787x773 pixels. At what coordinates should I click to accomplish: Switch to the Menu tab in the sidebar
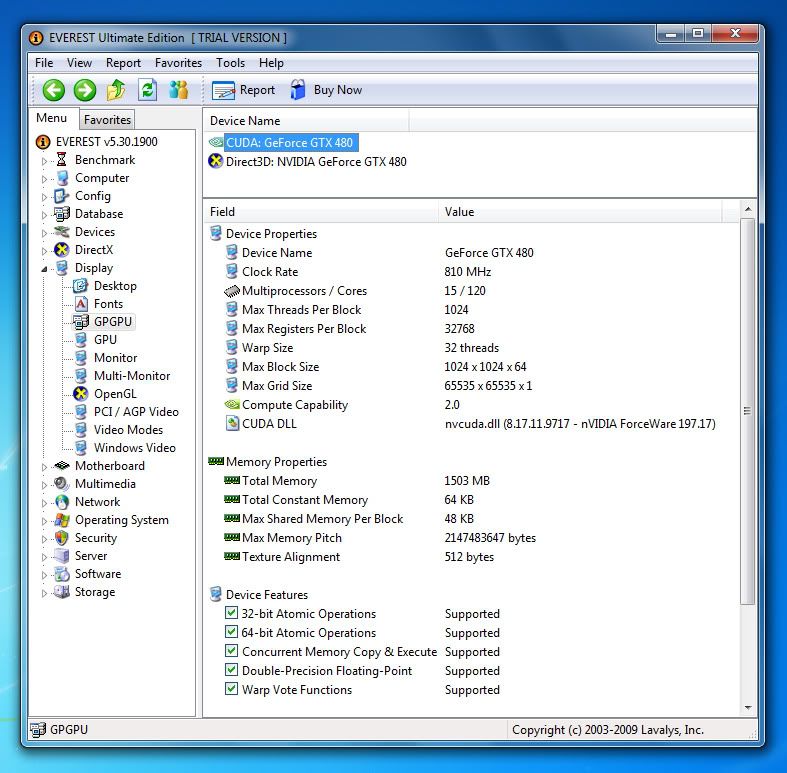pos(52,118)
